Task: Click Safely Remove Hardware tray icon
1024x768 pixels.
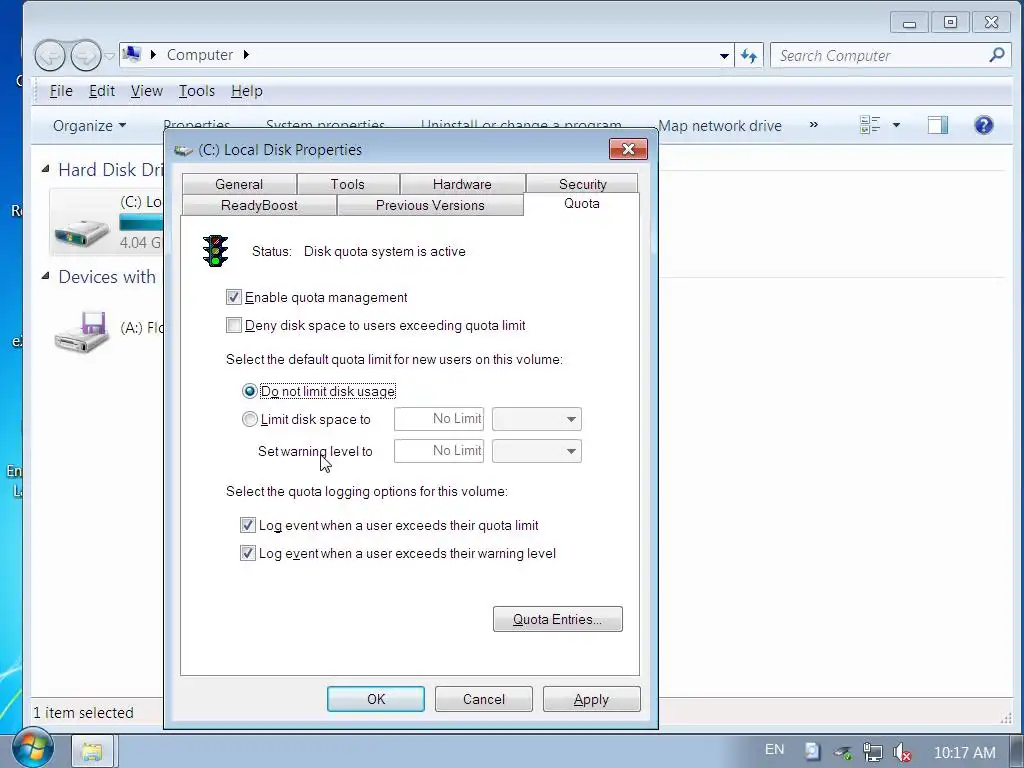Action: (x=843, y=752)
